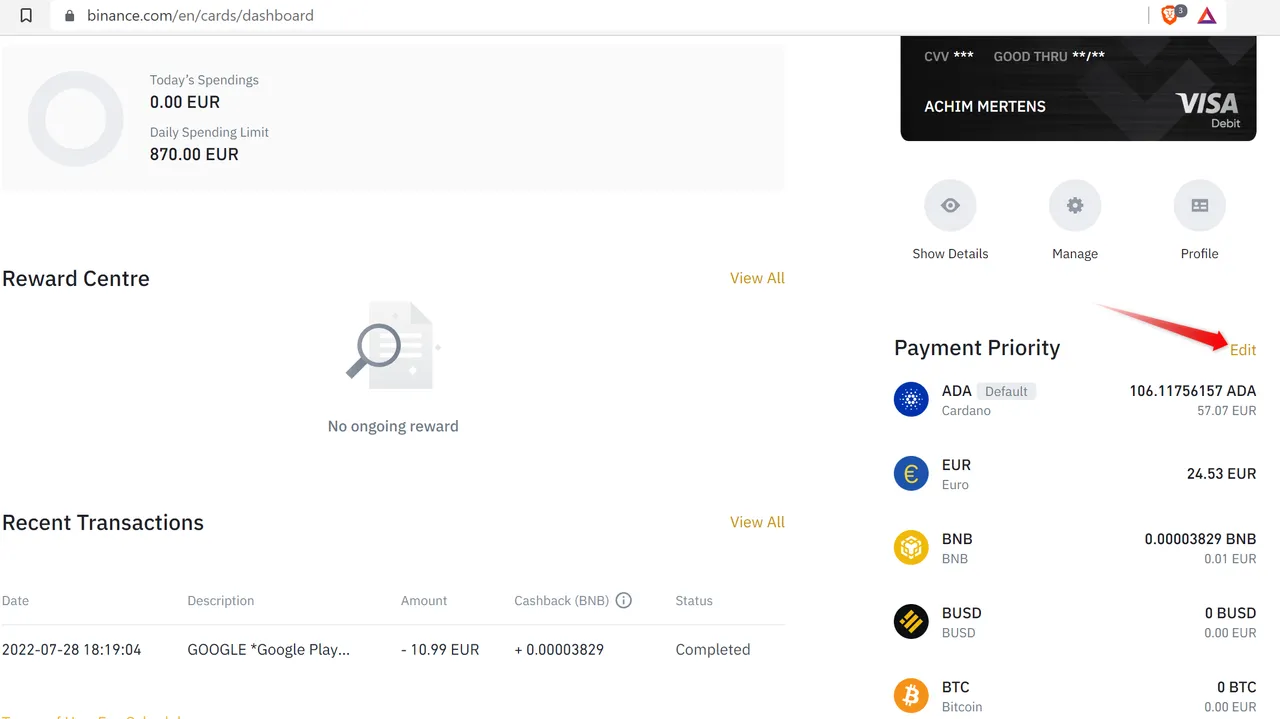Screen dimensions: 1280x719
Task: Click the browser bookmark icon
Action: (x=26, y=15)
